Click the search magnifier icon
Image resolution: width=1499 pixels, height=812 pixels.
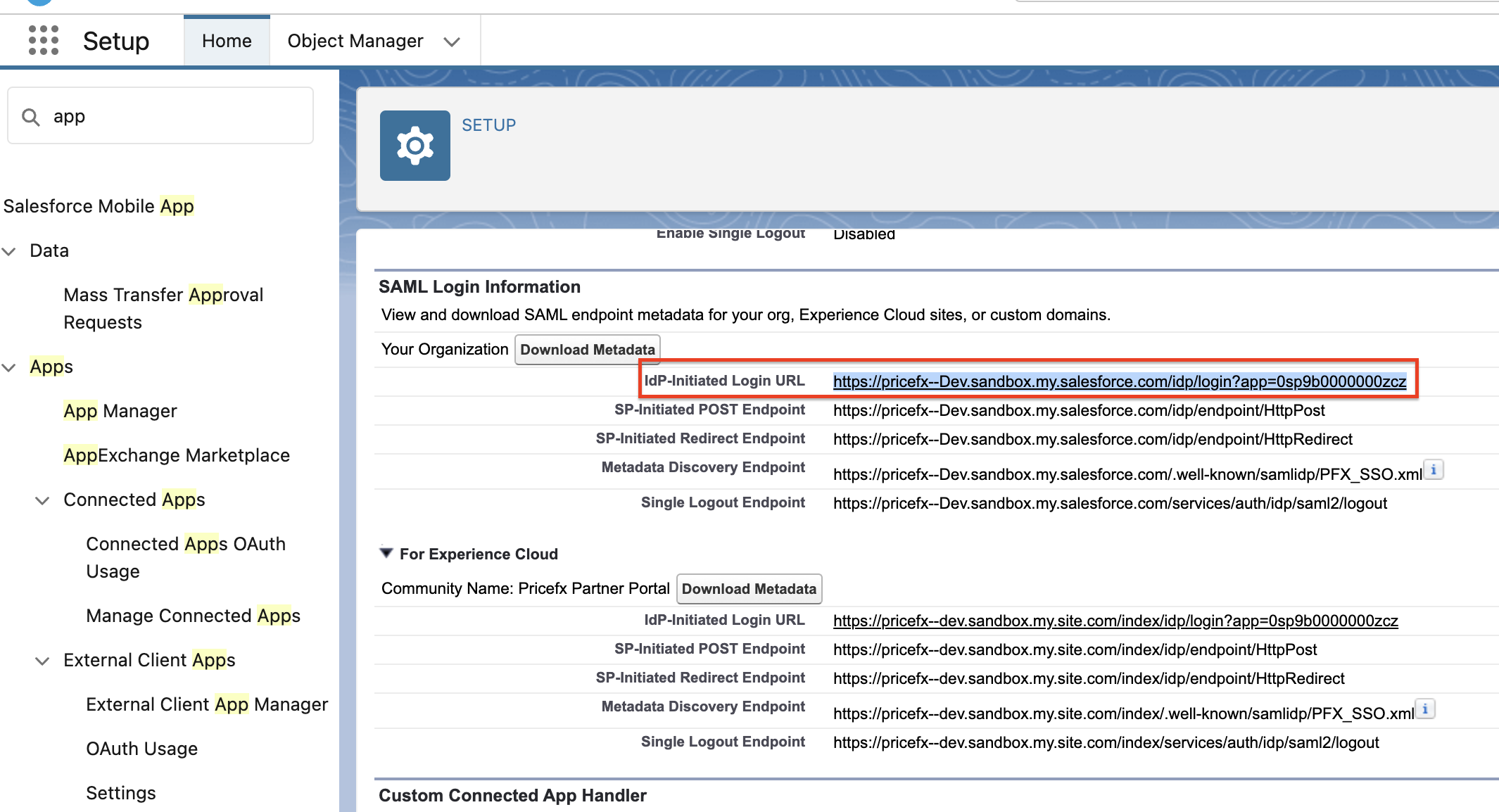click(x=30, y=117)
